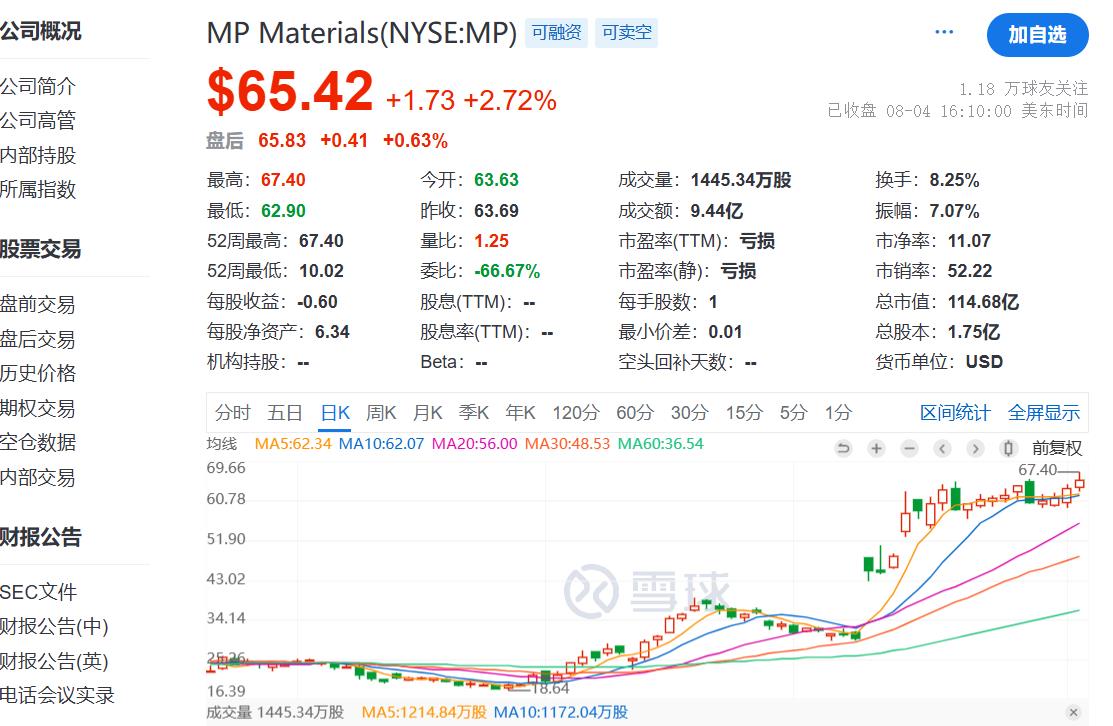
Task: Click the 52周最低 10.02 value
Action: click(322, 271)
